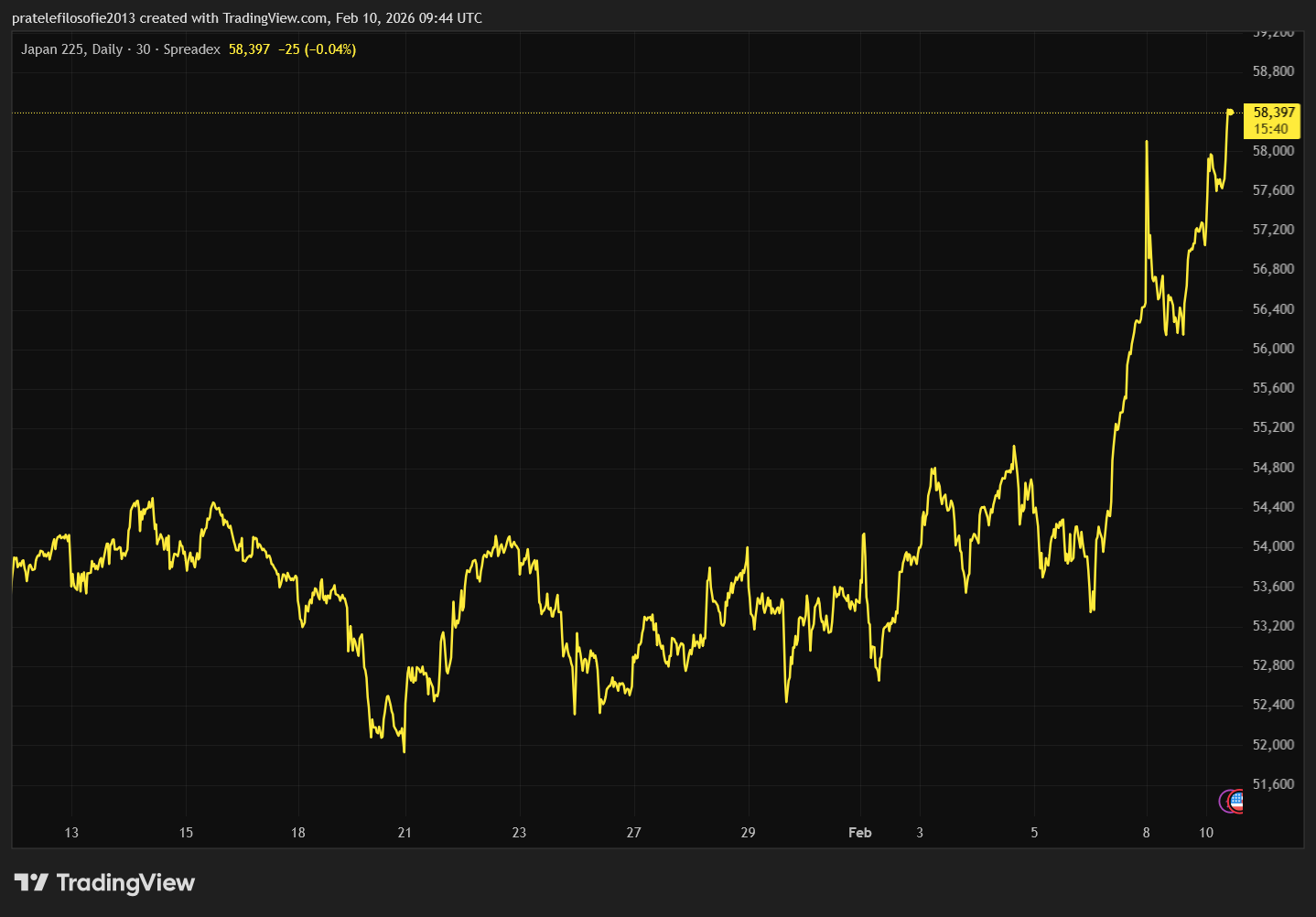Click the '13' date label on time axis
The width and height of the screenshot is (1316, 917).
tap(71, 833)
